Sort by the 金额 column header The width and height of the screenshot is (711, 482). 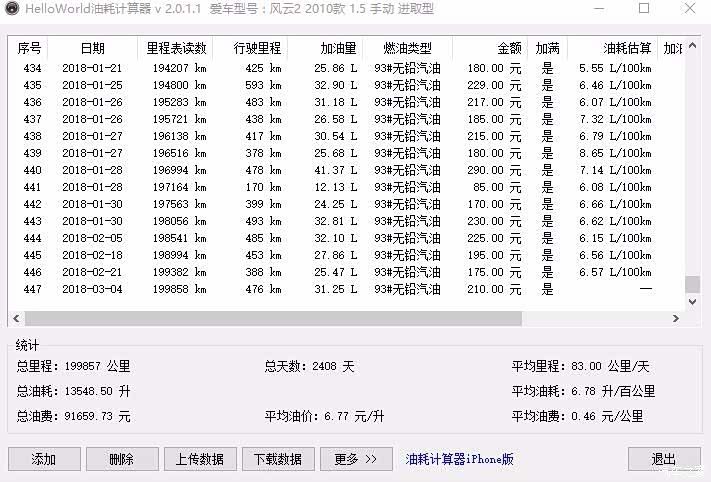click(x=490, y=48)
